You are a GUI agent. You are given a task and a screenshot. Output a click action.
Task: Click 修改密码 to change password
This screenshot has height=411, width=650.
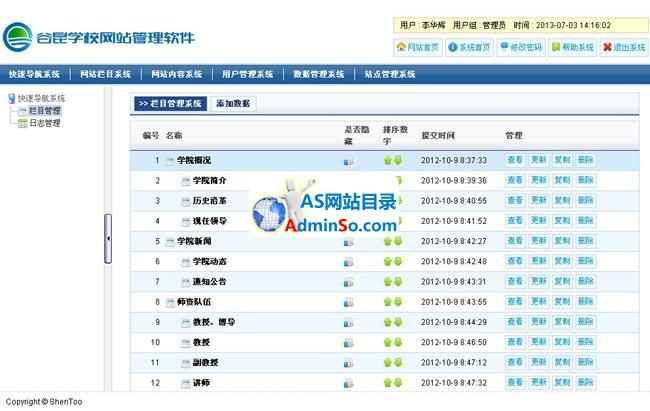tap(521, 47)
